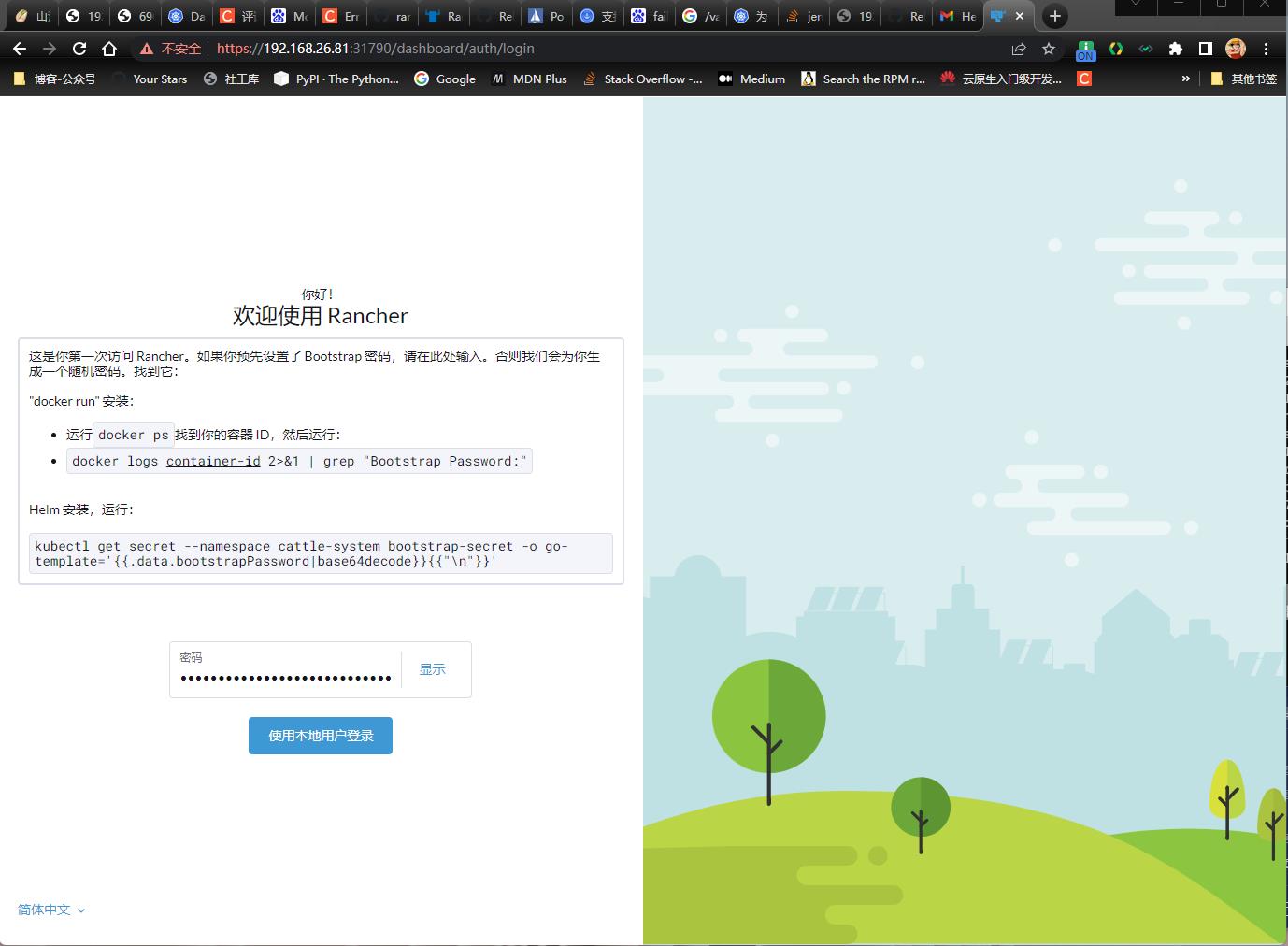This screenshot has width=1288, height=946.
Task: Click the 使用本地用户登录 login button
Action: tap(321, 736)
